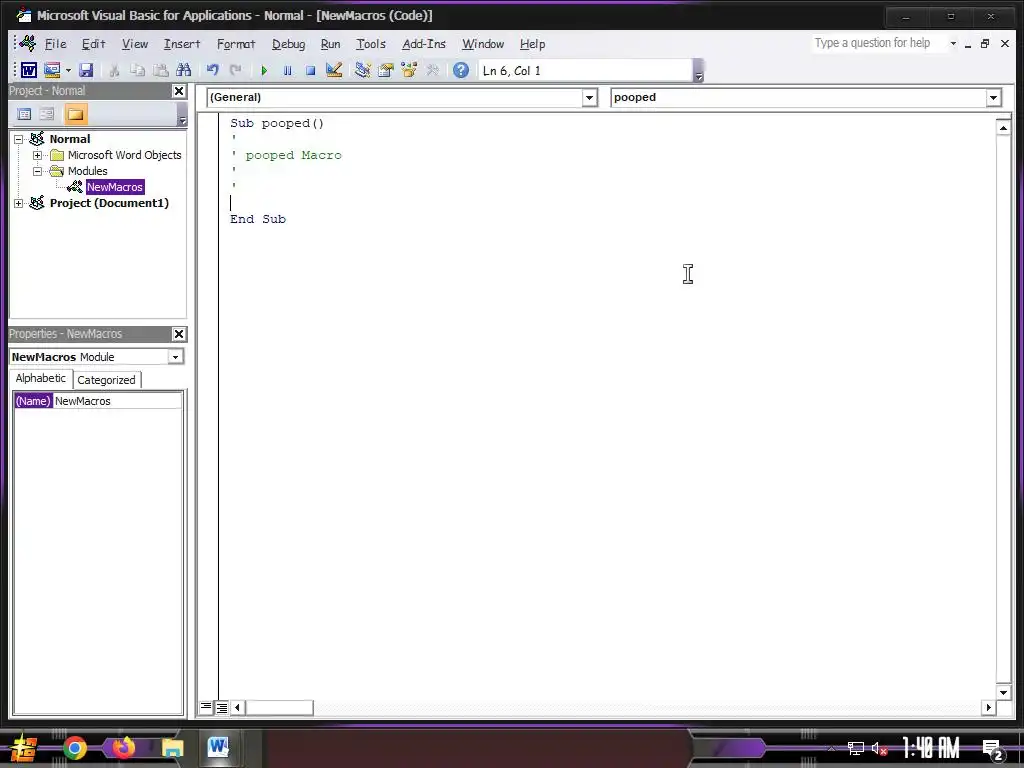This screenshot has width=1024, height=768.
Task: Open Standard toolbar options arrow
Action: (x=698, y=71)
